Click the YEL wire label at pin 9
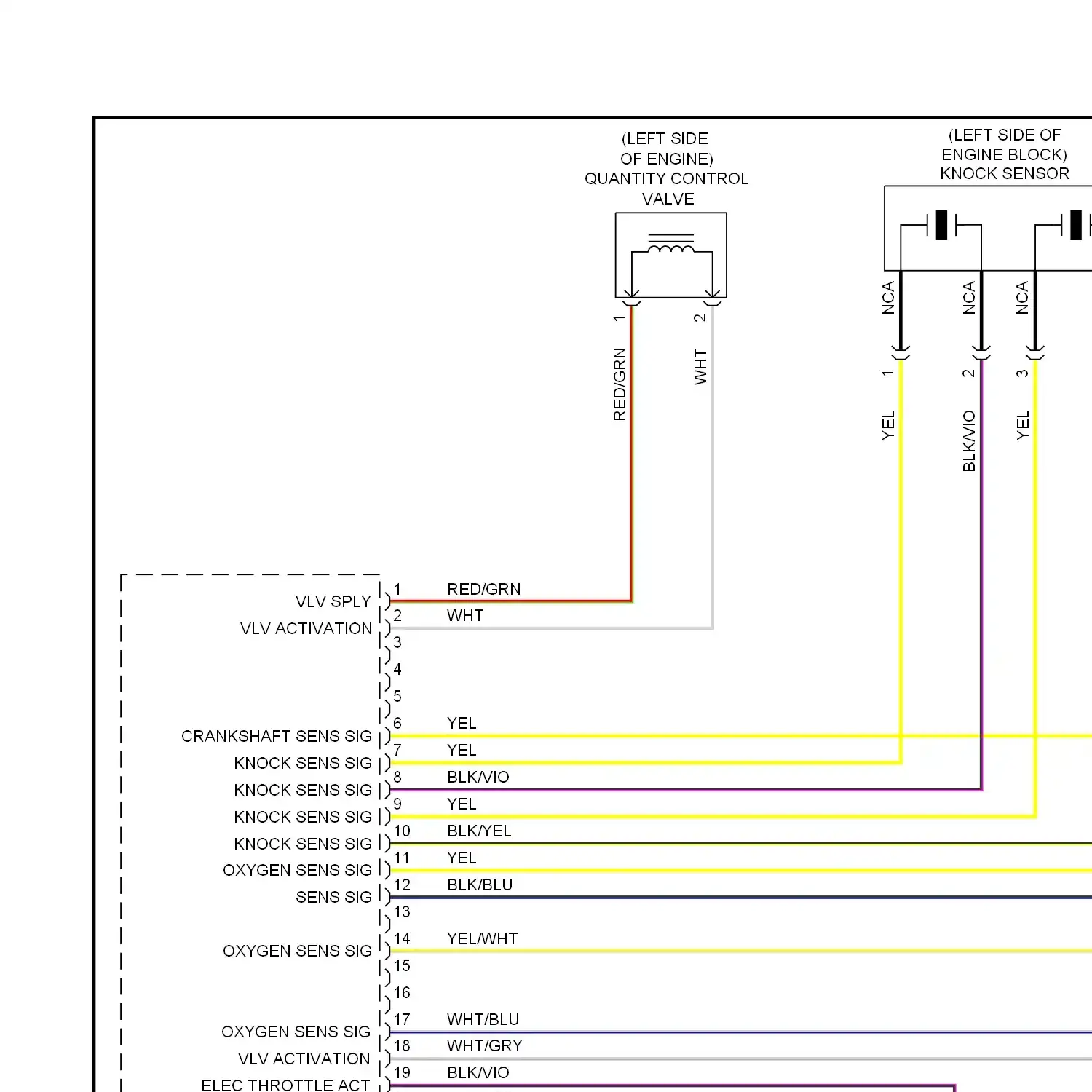The width and height of the screenshot is (1092, 1092). click(x=462, y=804)
